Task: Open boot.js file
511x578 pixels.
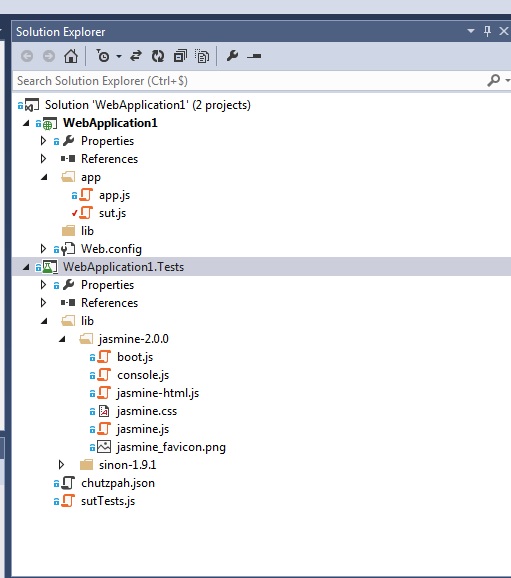Action: pos(135,357)
